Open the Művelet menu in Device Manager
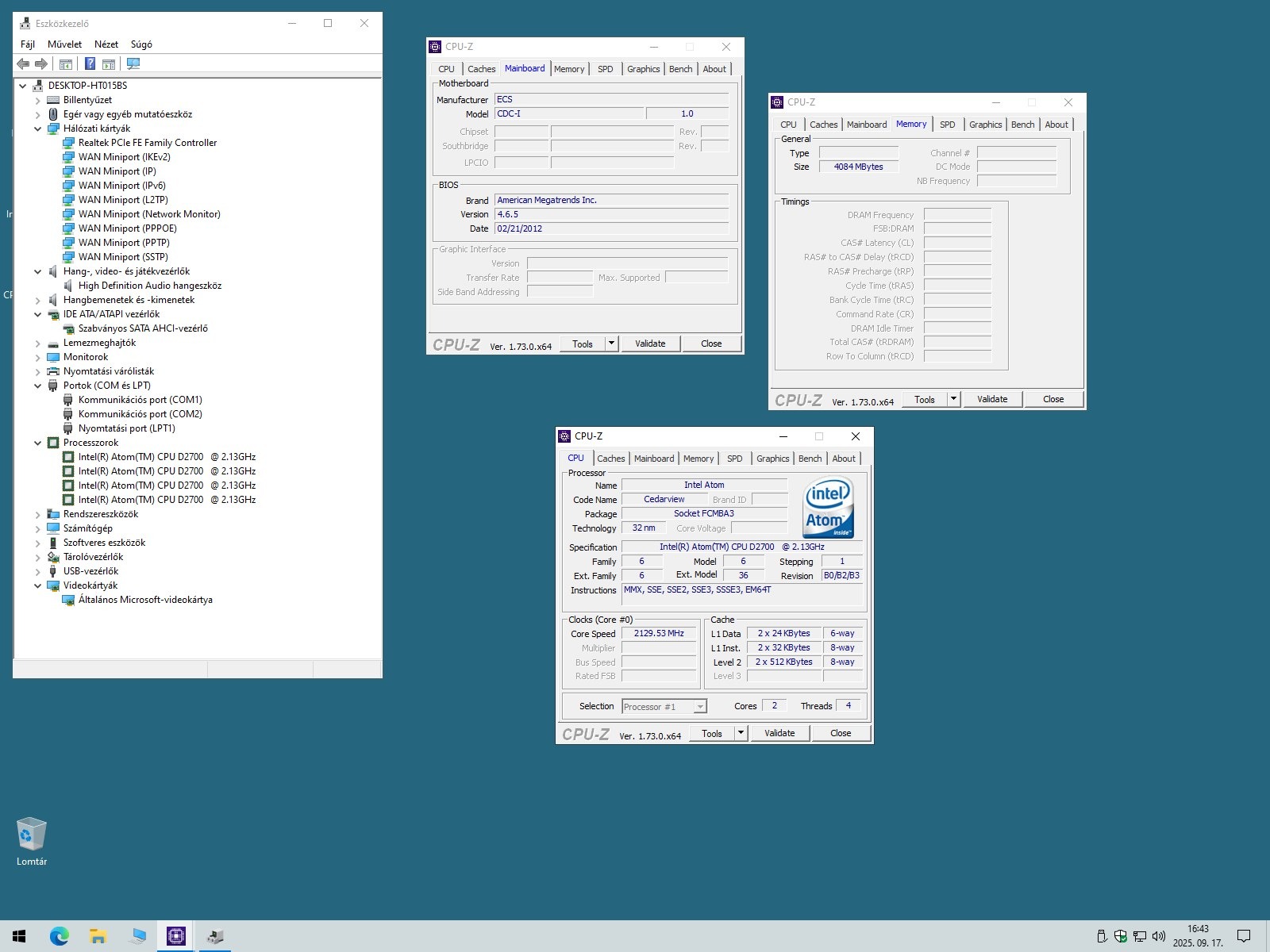 tap(64, 44)
